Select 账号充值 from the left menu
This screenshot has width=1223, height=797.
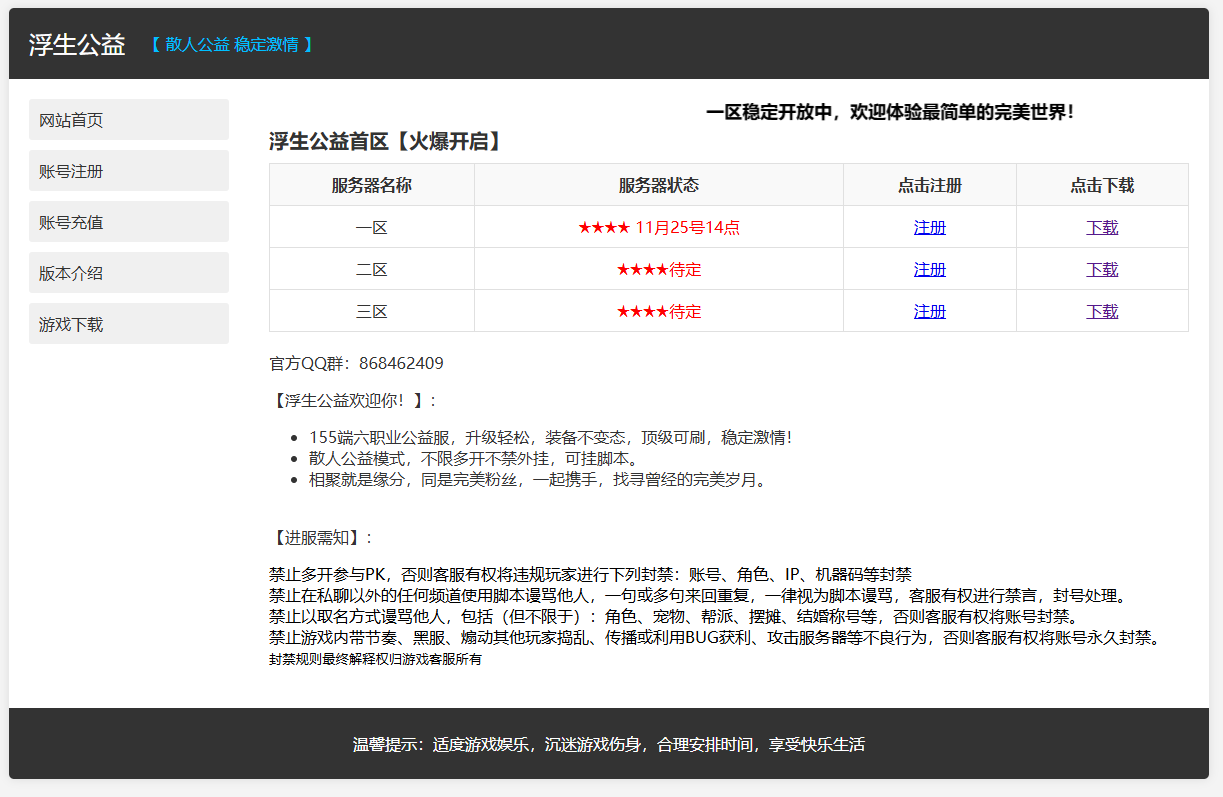pos(128,222)
